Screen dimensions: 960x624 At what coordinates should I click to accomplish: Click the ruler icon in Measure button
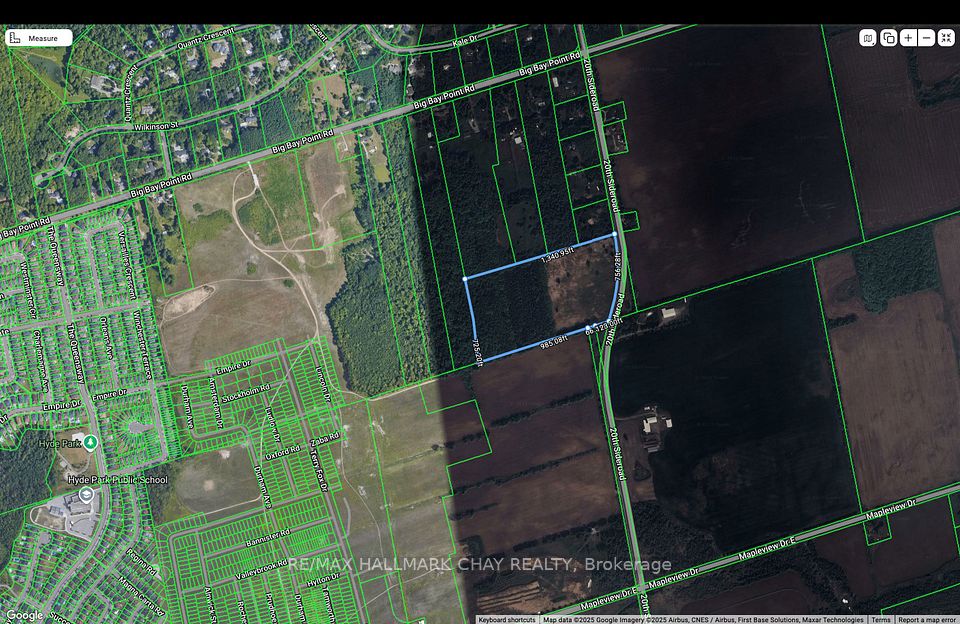[15, 38]
